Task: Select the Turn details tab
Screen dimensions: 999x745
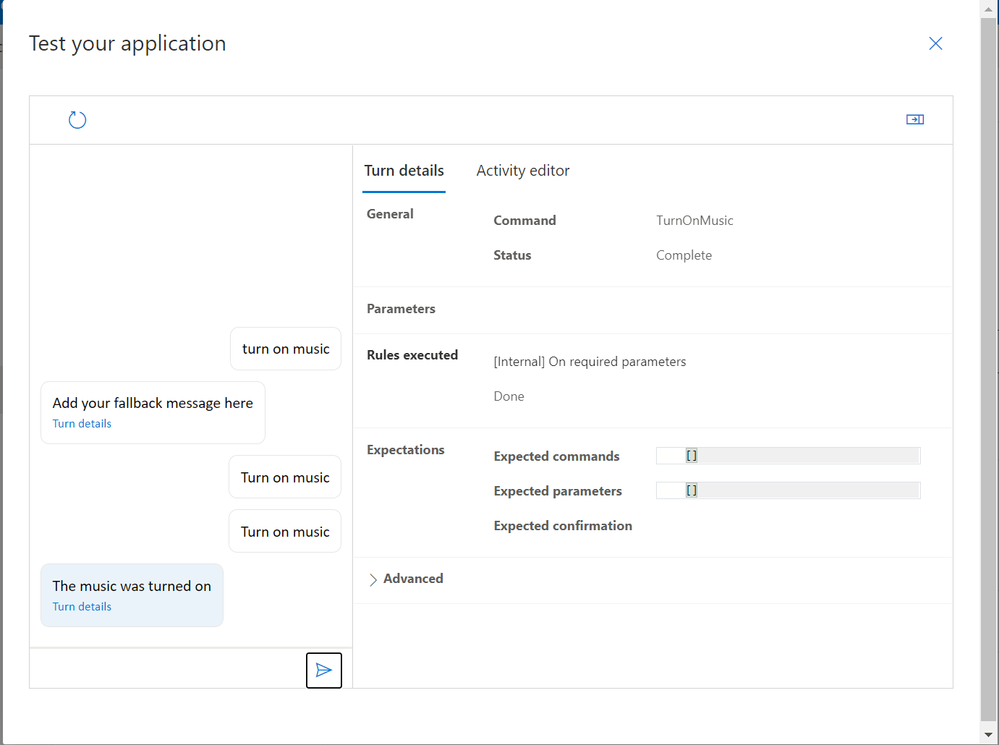Action: click(x=404, y=171)
